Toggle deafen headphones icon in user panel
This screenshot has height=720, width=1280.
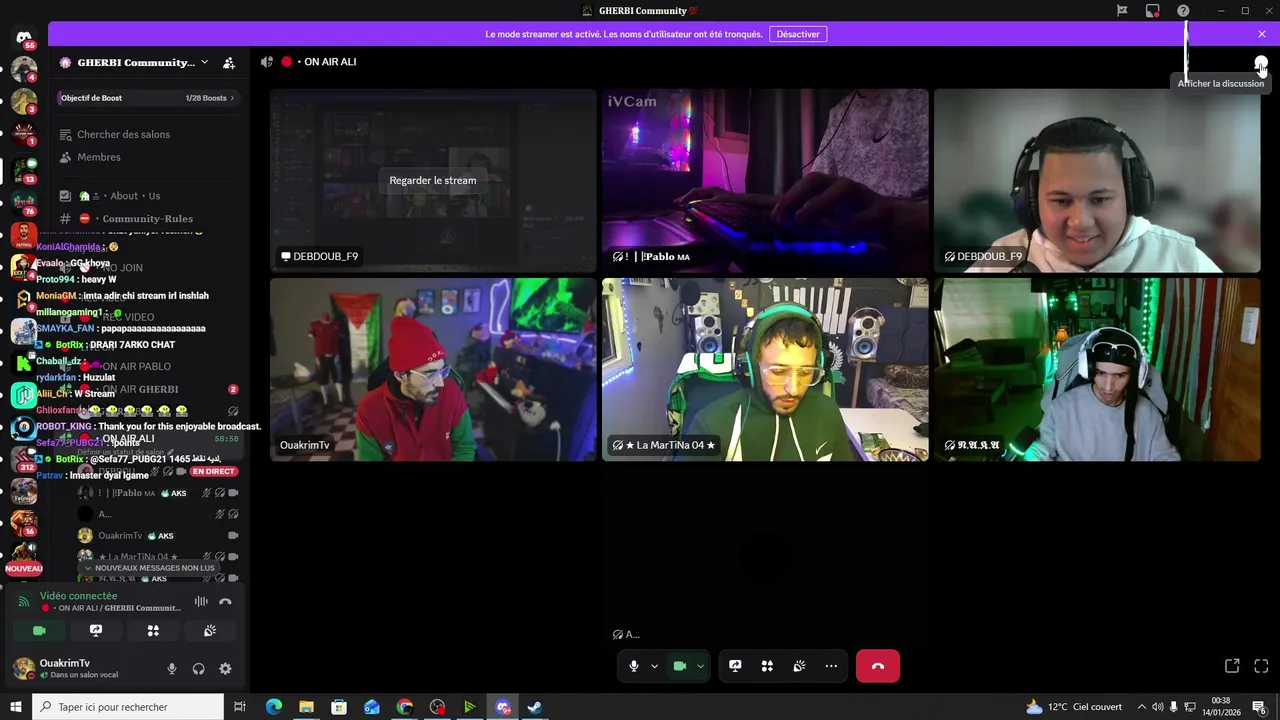[x=198, y=669]
